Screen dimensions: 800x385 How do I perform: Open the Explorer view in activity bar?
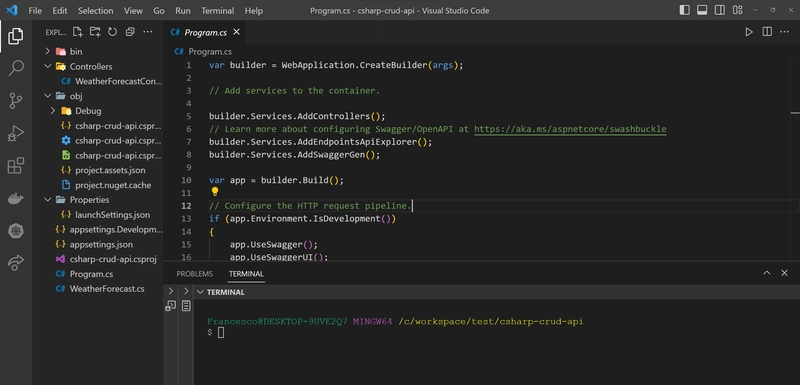(16, 36)
